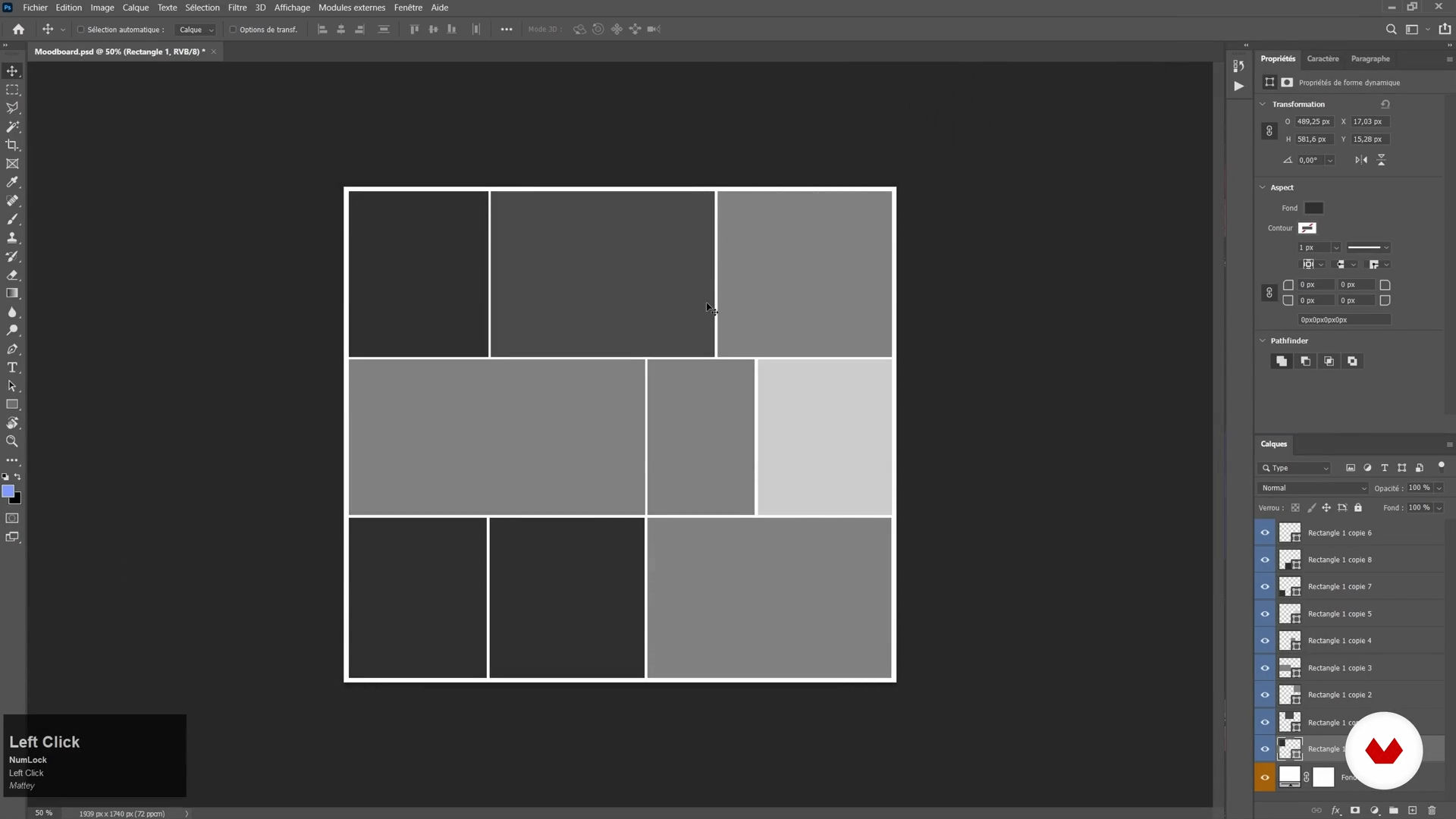
Task: Open the Filtre menu
Action: (237, 8)
